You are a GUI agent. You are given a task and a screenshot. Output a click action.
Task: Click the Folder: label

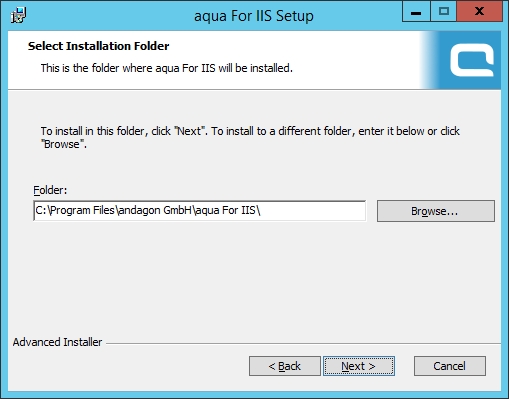coord(50,190)
